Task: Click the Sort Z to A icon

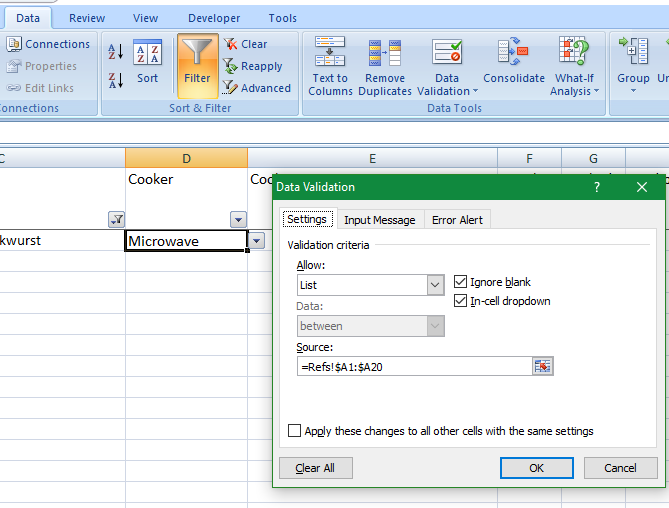Action: click(115, 80)
